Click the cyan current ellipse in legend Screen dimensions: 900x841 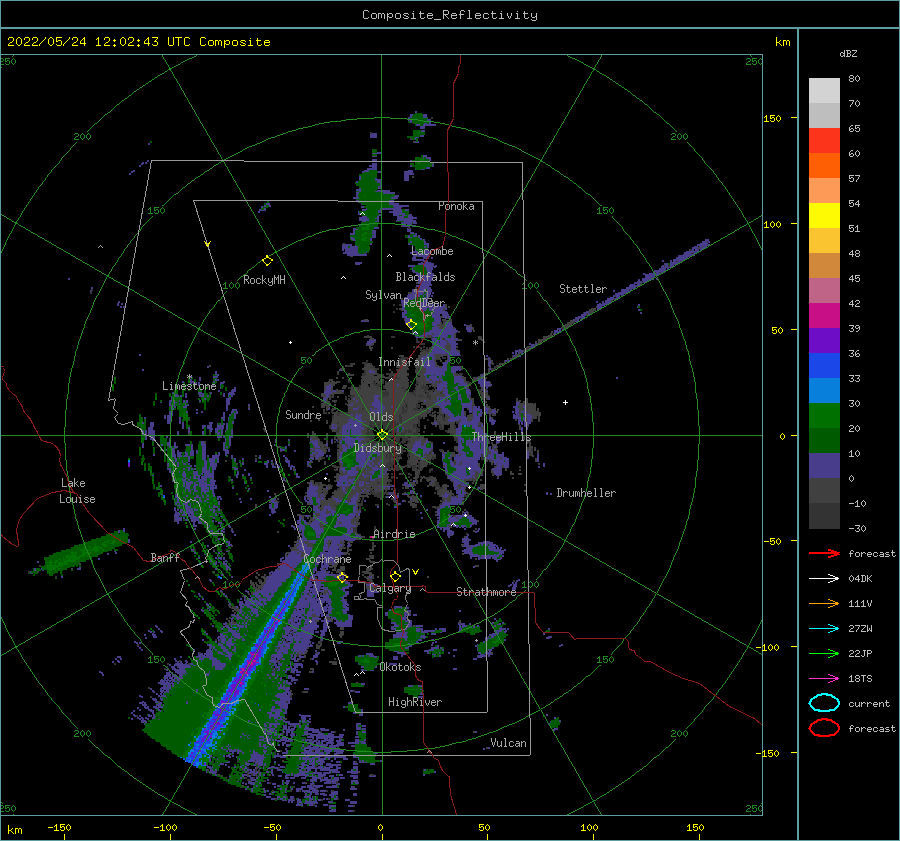pos(824,703)
